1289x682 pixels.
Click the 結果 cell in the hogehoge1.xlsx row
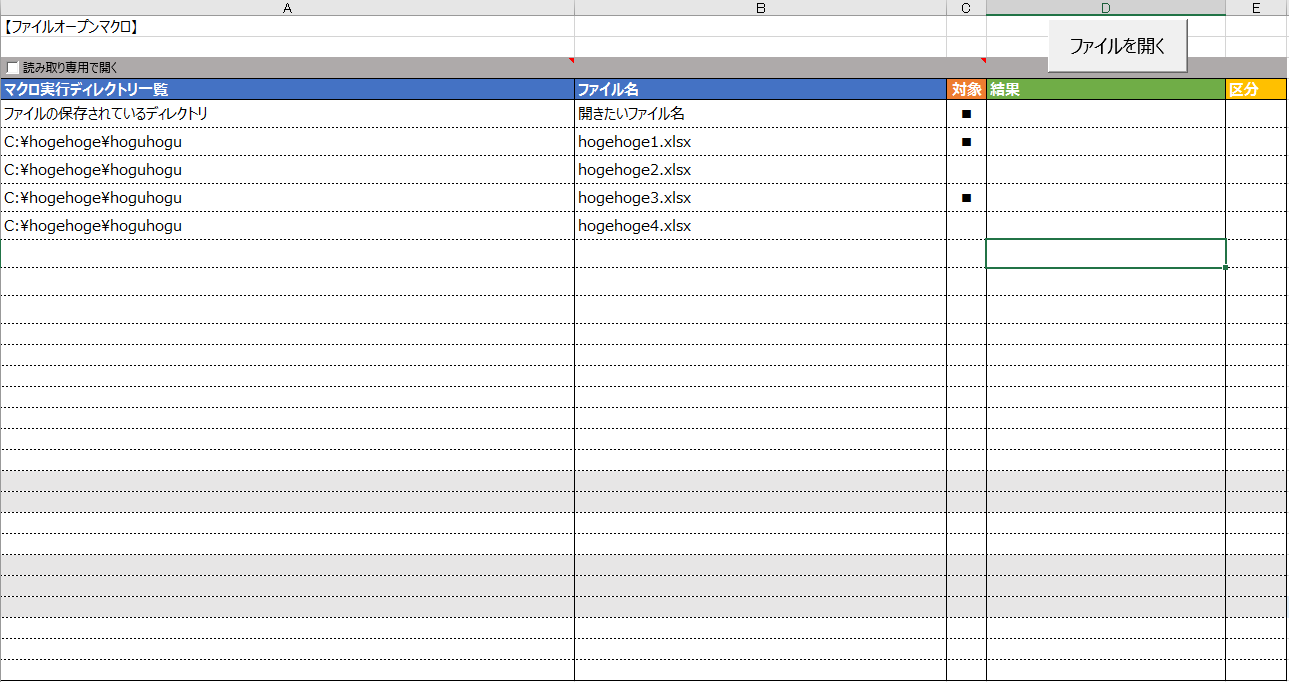pos(1106,142)
